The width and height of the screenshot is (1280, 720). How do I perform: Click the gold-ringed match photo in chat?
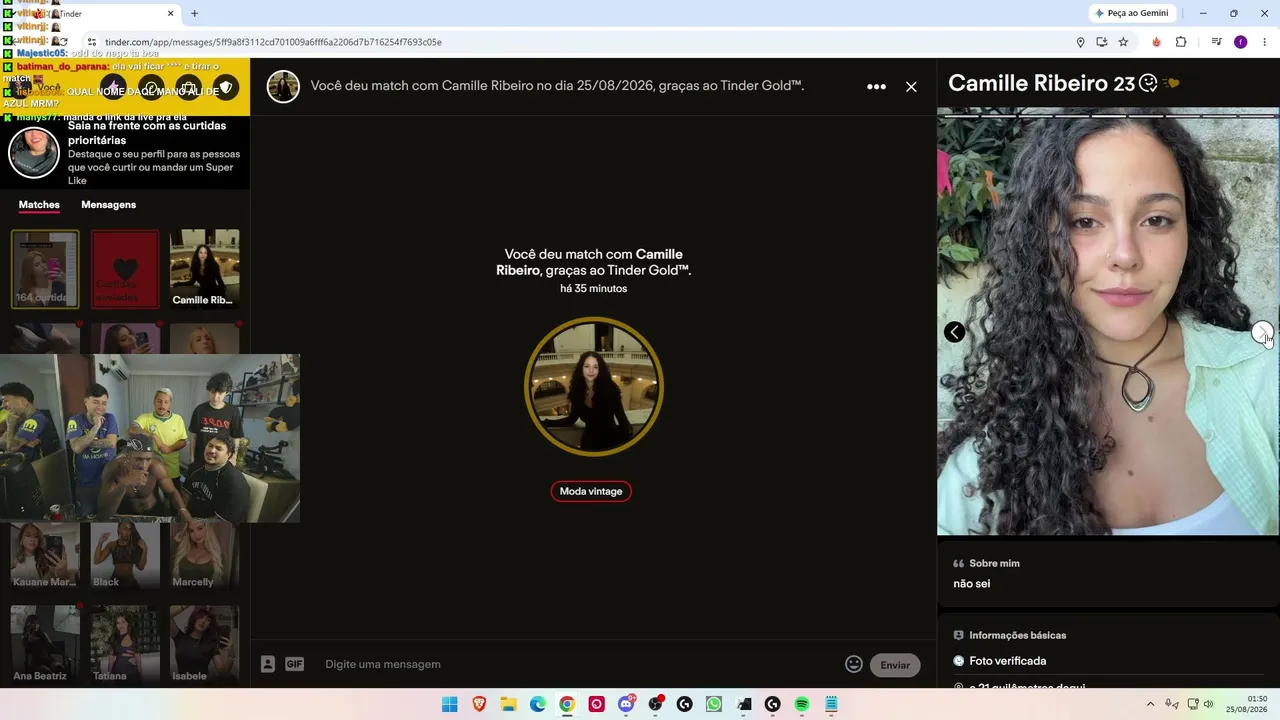coord(594,387)
